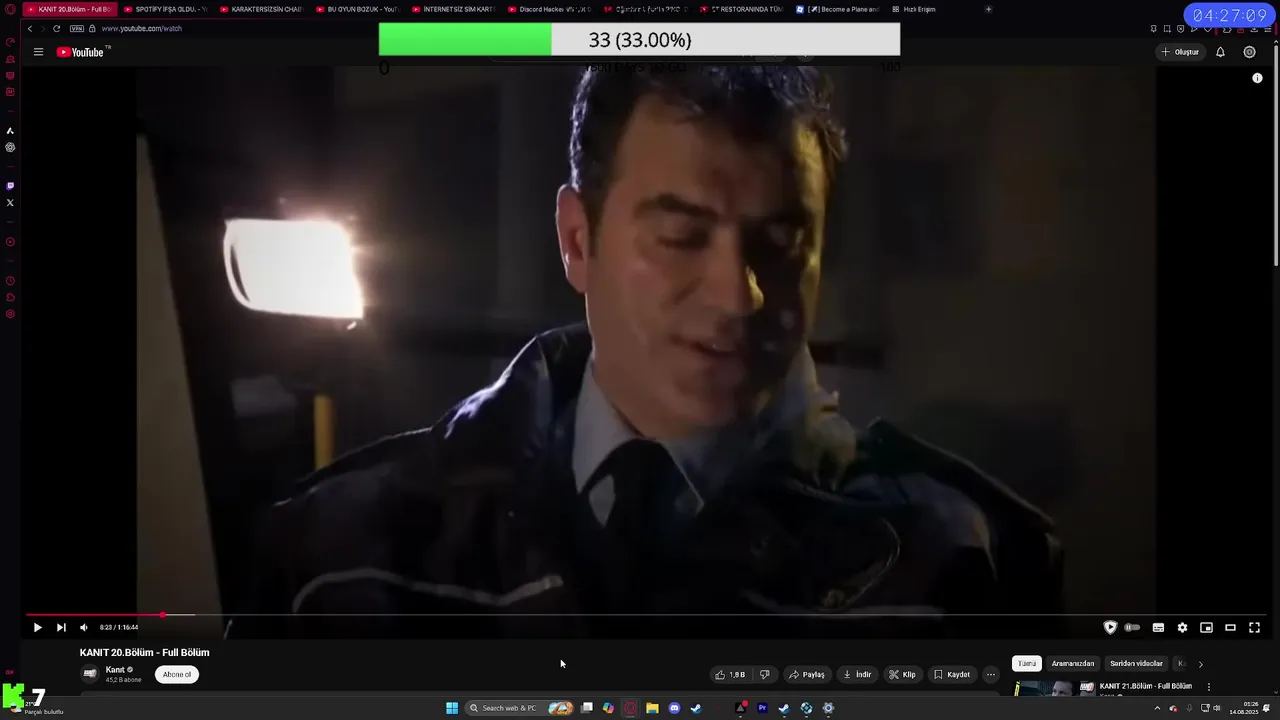
Task: Switch to SPOTIFY İFŞA OLDU tab
Action: click(165, 9)
